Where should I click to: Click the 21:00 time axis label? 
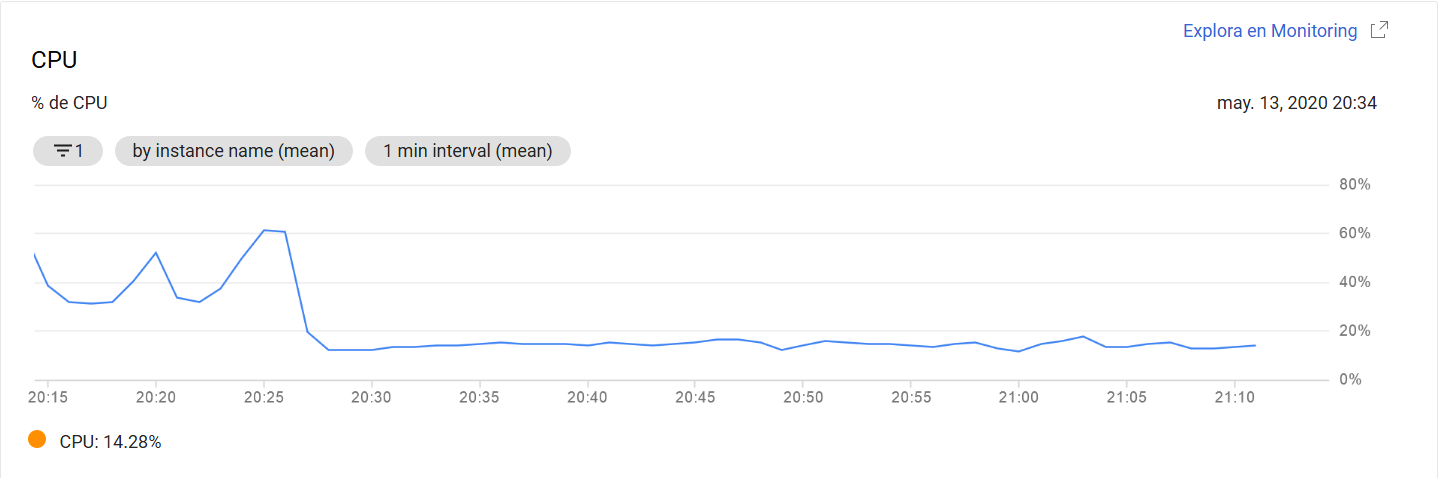point(1018,397)
